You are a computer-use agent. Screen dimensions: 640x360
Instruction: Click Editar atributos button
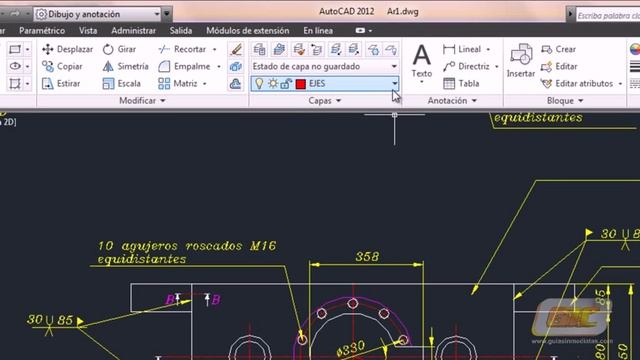click(x=577, y=84)
